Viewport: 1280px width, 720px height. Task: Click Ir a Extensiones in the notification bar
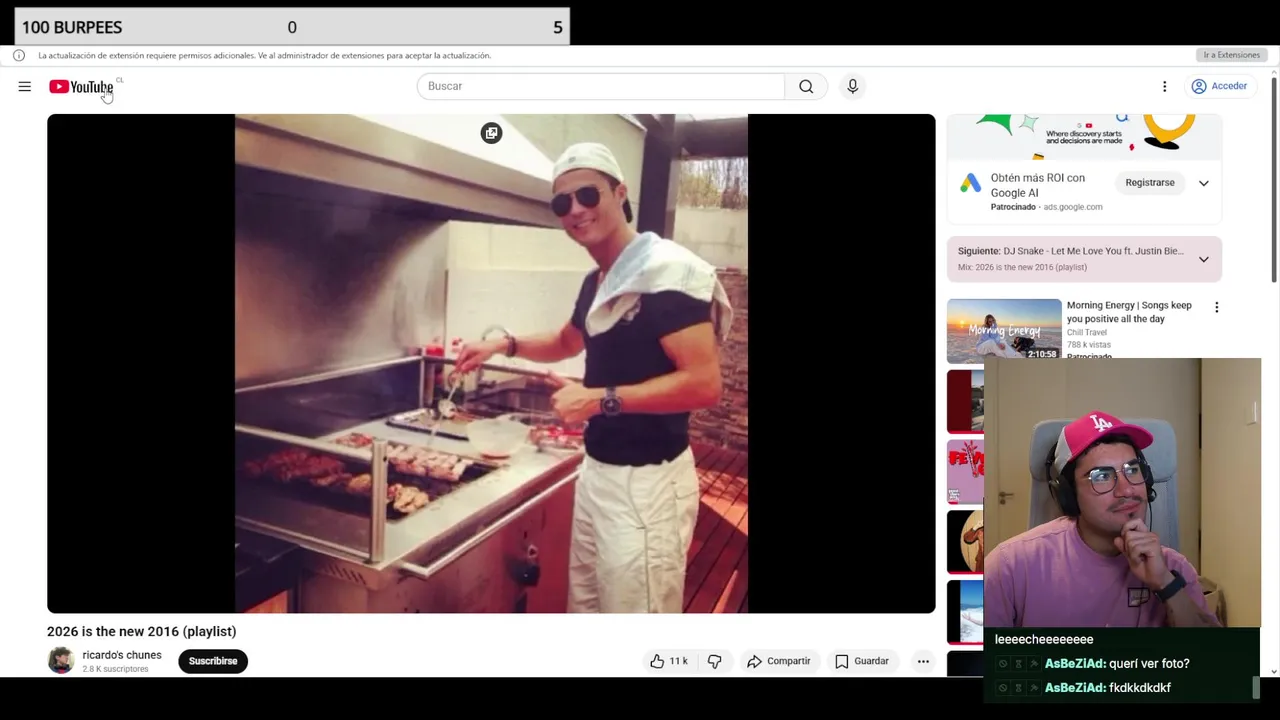coord(1231,55)
